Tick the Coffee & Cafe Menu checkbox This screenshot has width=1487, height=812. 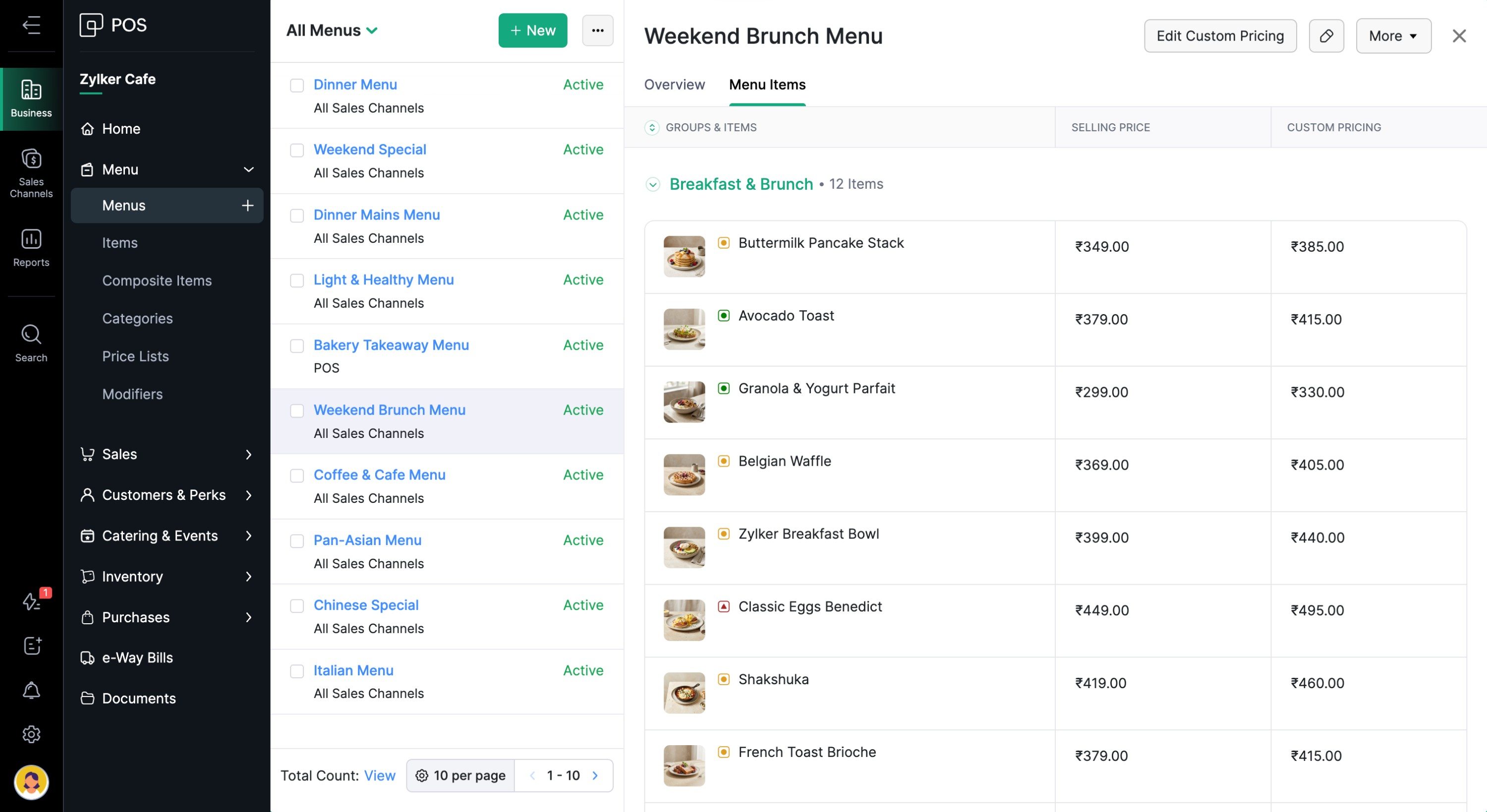[x=297, y=476]
